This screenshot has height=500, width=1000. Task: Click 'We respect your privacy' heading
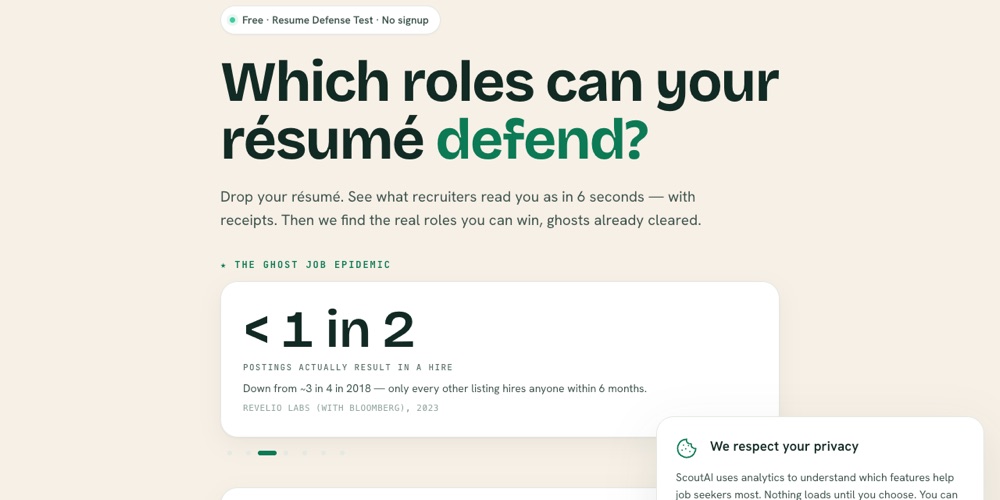pyautogui.click(x=784, y=446)
